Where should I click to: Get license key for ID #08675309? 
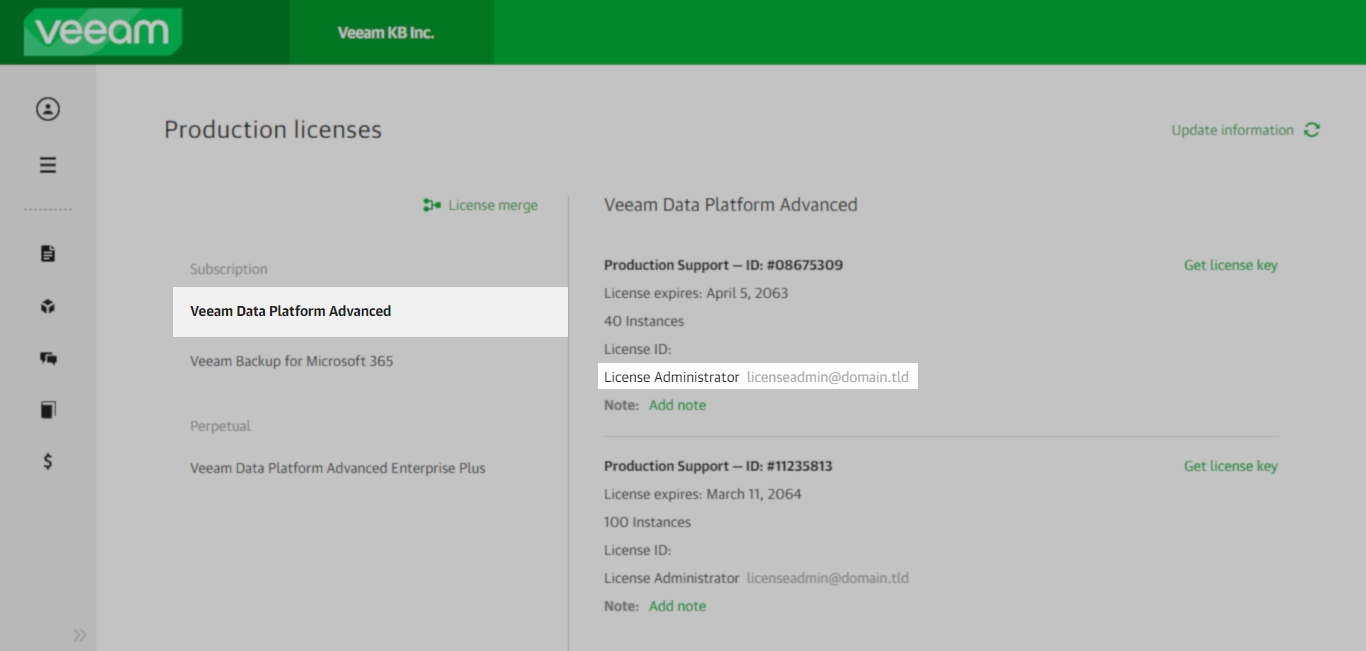[1231, 265]
